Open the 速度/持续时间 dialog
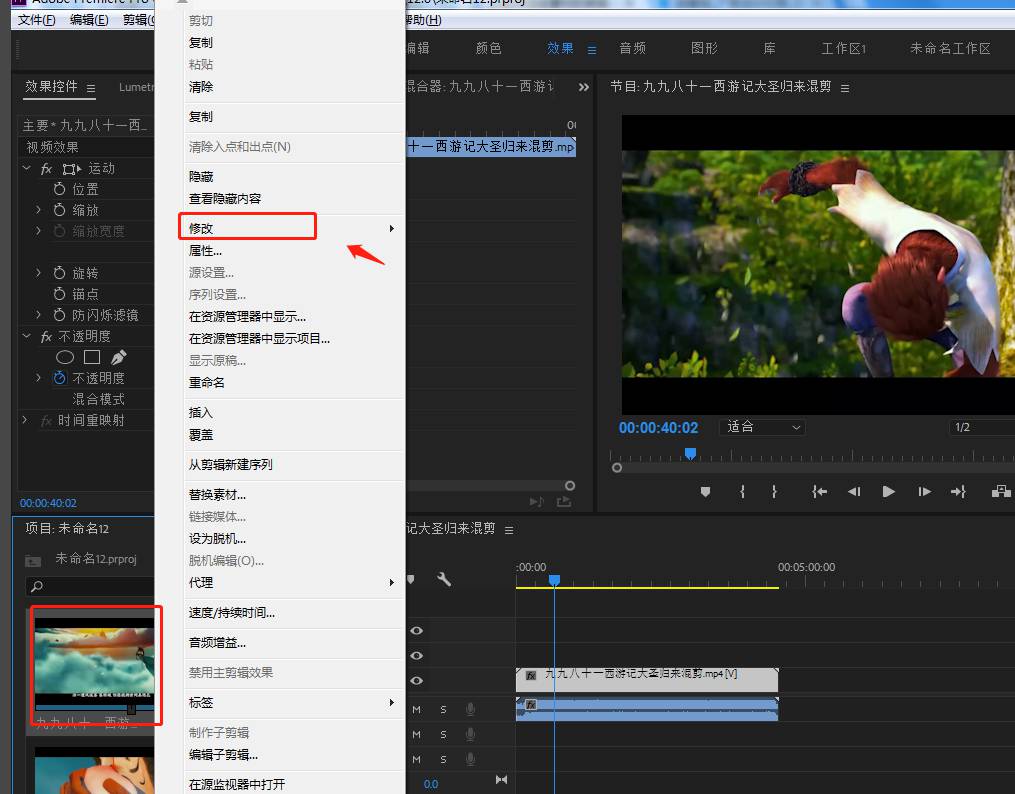This screenshot has height=794, width=1015. [x=232, y=612]
